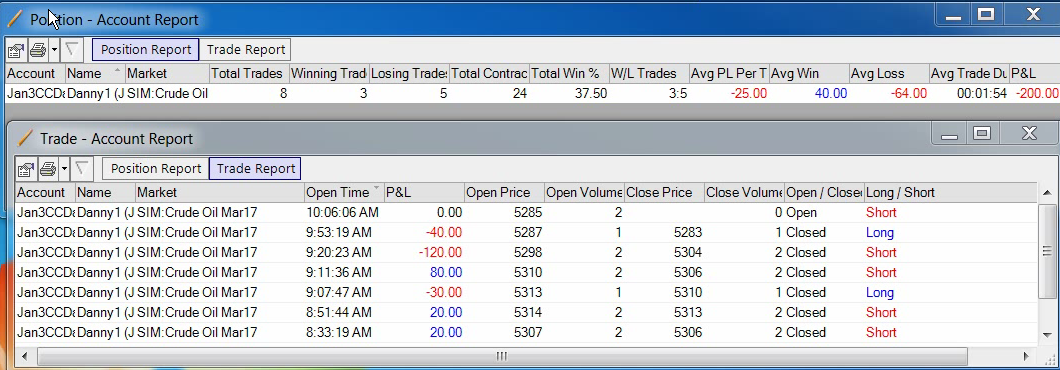Sort Trade report by Open Price header

pyautogui.click(x=504, y=192)
